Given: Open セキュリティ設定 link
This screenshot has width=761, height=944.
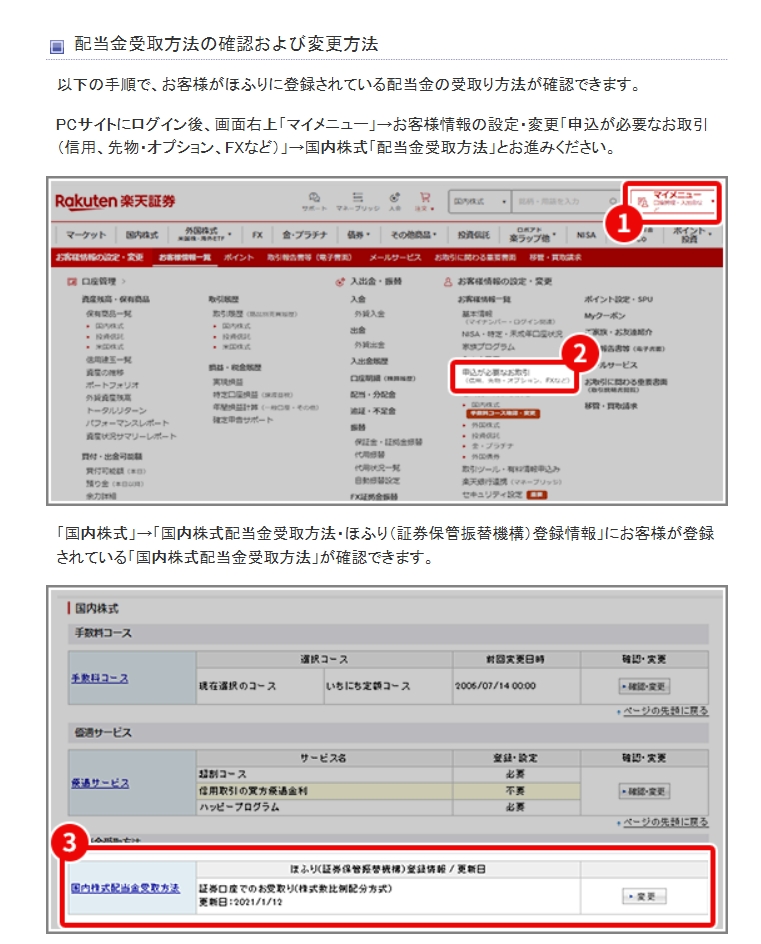Looking at the screenshot, I should coord(492,495).
